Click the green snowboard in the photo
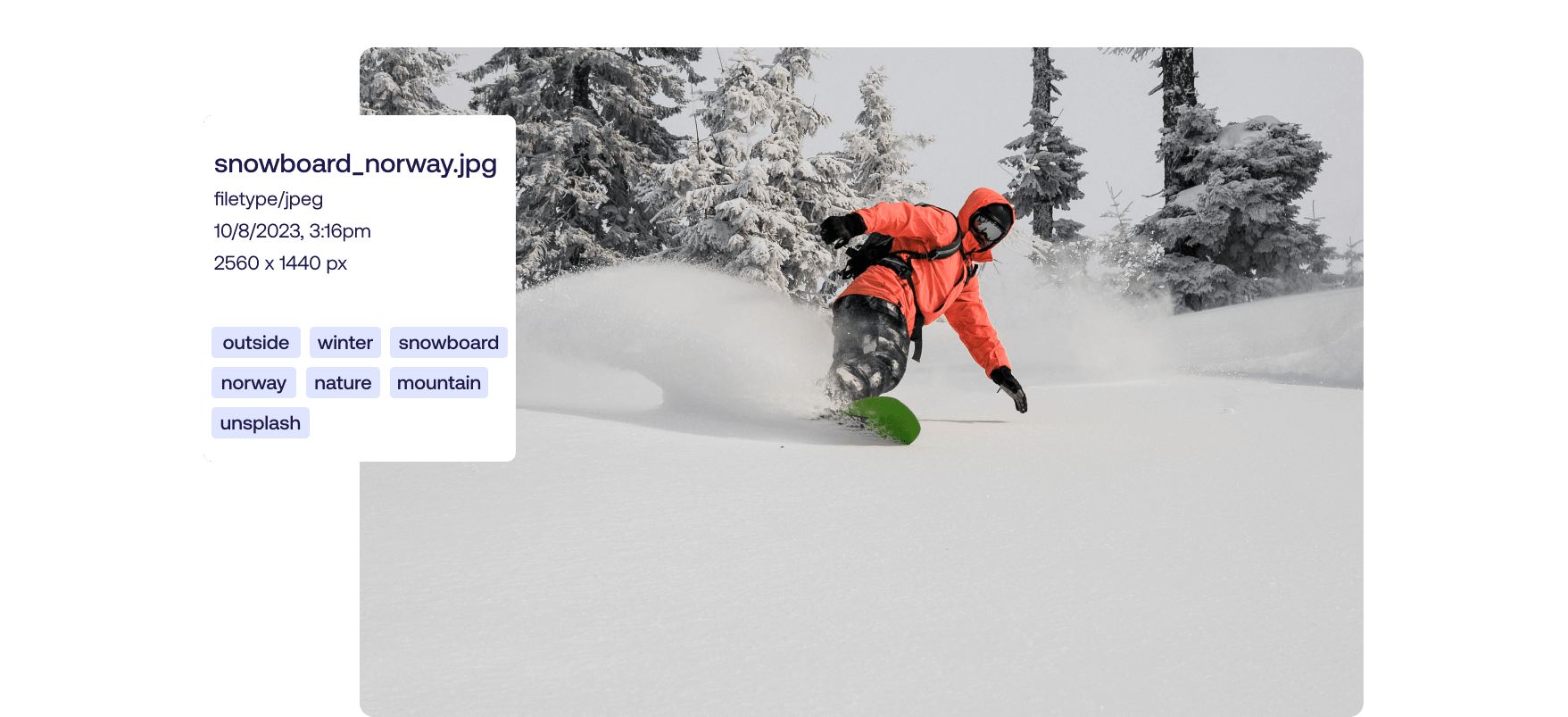 [x=886, y=419]
